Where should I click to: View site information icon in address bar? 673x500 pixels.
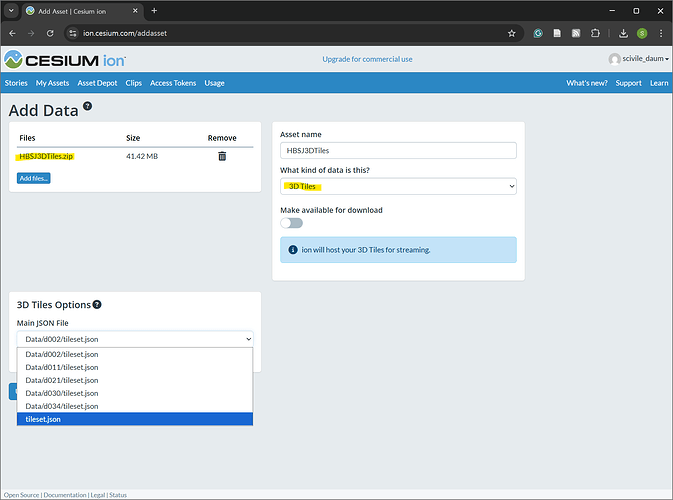click(x=73, y=33)
